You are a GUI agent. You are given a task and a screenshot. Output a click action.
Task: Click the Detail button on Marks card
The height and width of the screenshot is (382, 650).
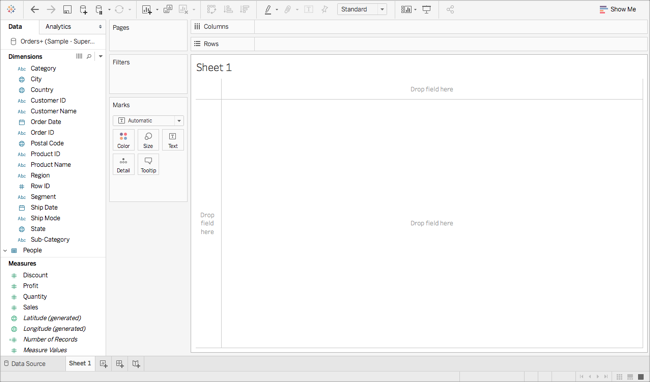click(124, 164)
